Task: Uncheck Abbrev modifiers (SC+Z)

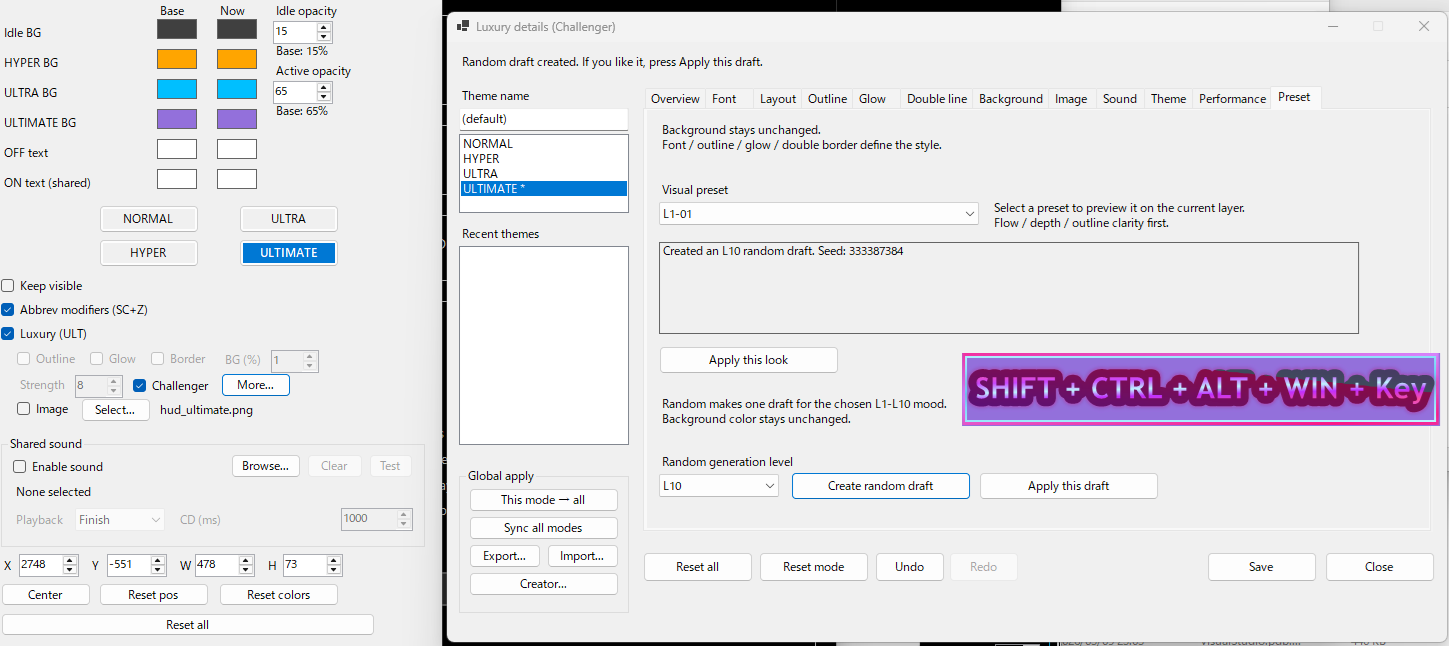Action: (x=8, y=310)
